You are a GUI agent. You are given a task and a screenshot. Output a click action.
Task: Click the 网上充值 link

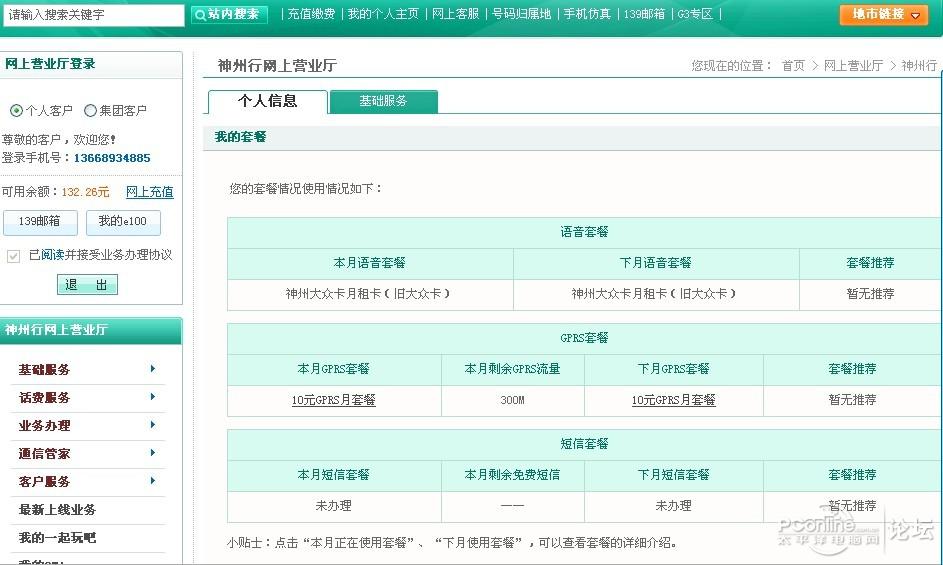(150, 192)
